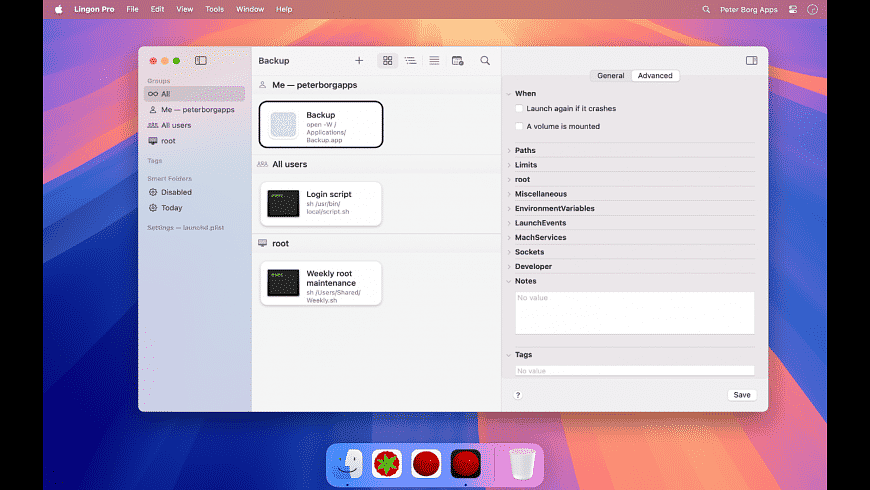Switch to grid icon view
870x490 pixels.
point(388,61)
